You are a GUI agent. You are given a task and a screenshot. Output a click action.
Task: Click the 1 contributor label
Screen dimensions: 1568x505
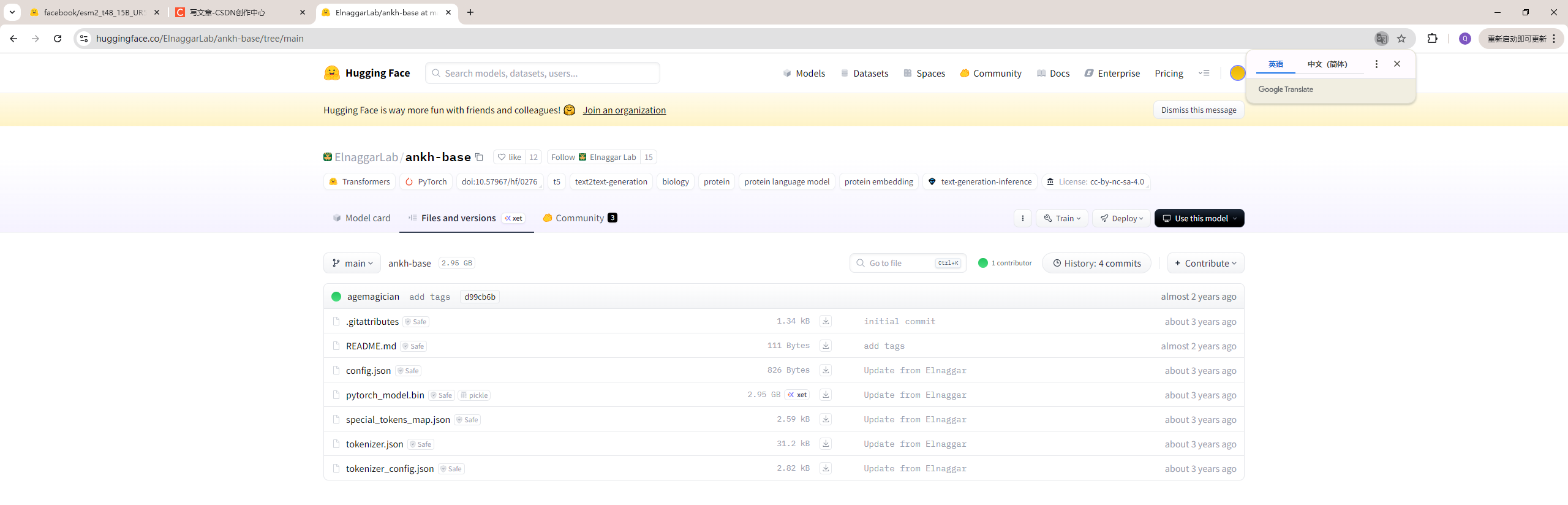pos(1005,263)
